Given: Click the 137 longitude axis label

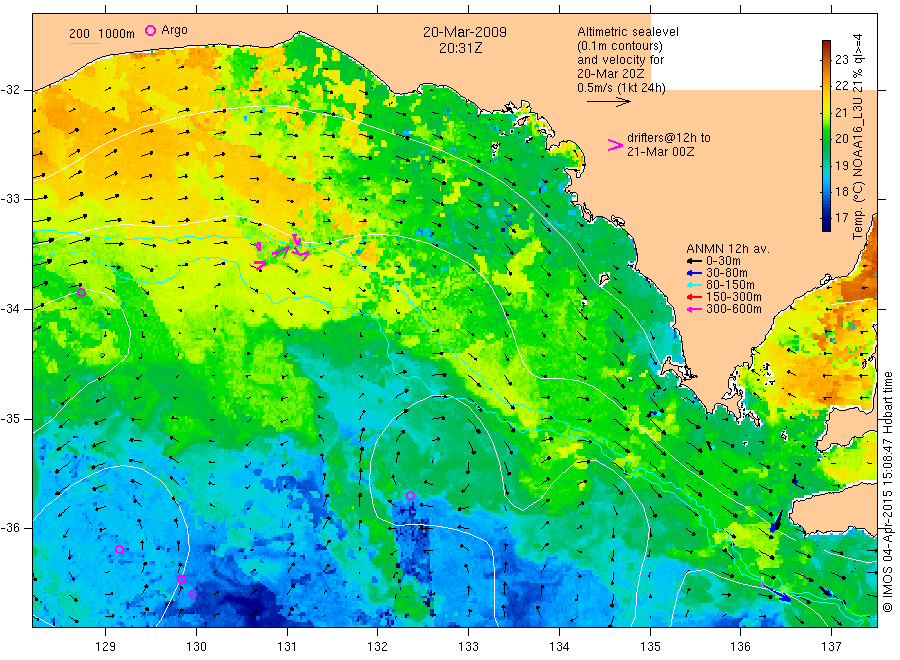Looking at the screenshot, I should (832, 647).
